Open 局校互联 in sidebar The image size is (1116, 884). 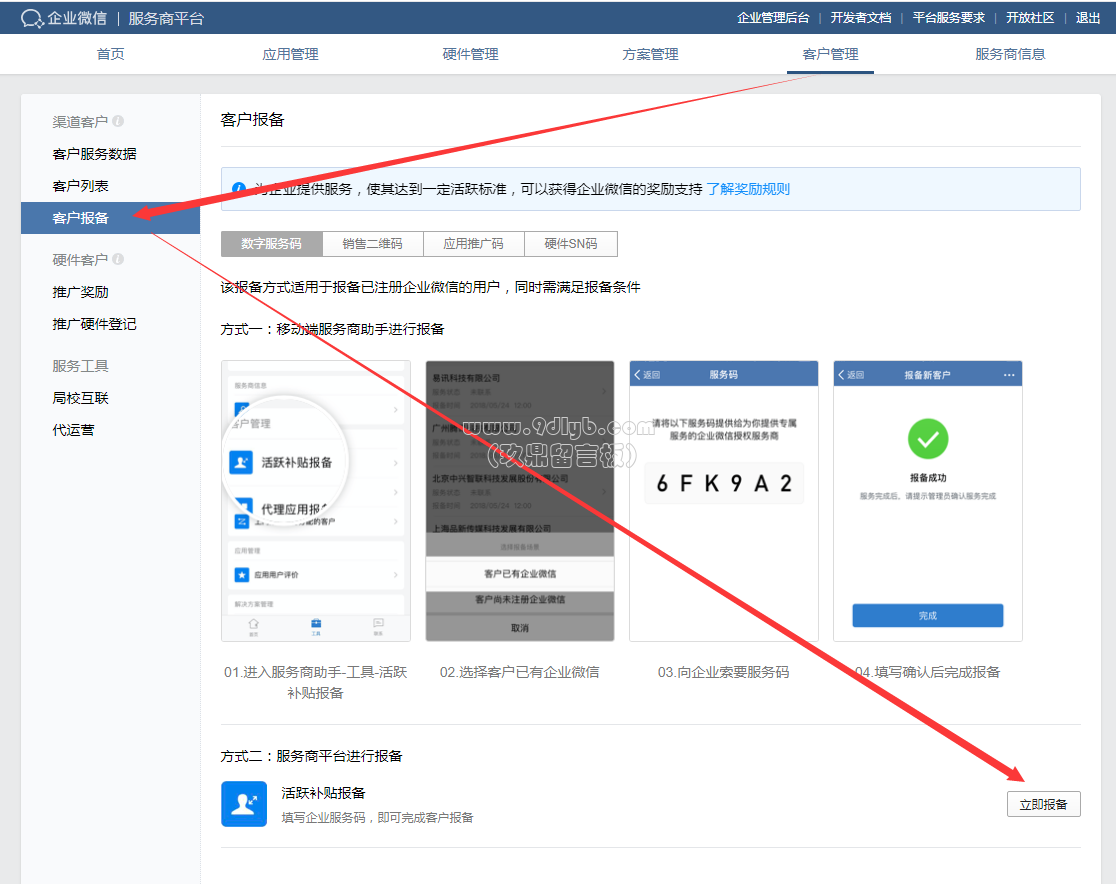coord(80,398)
